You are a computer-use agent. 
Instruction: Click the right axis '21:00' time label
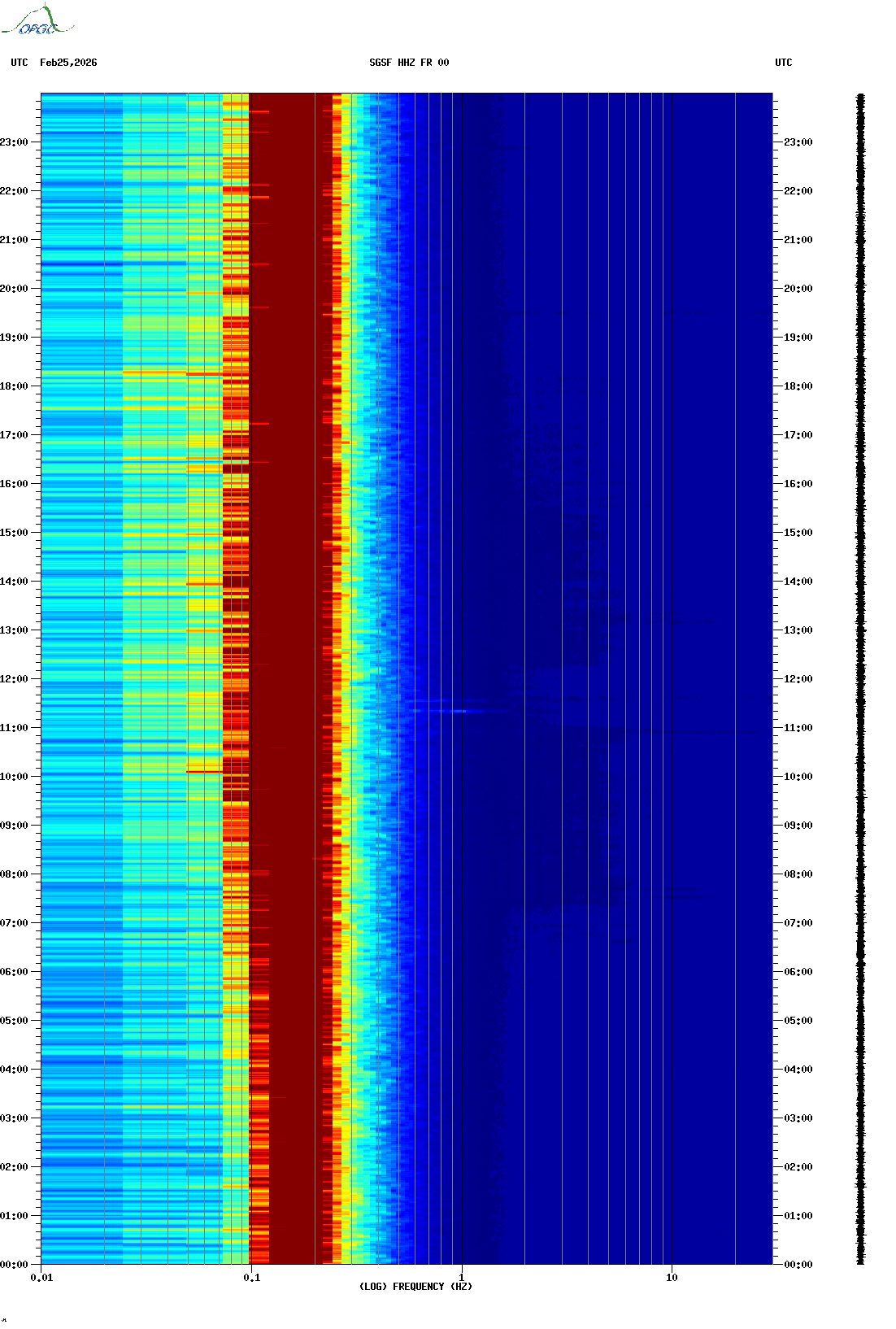(798, 240)
